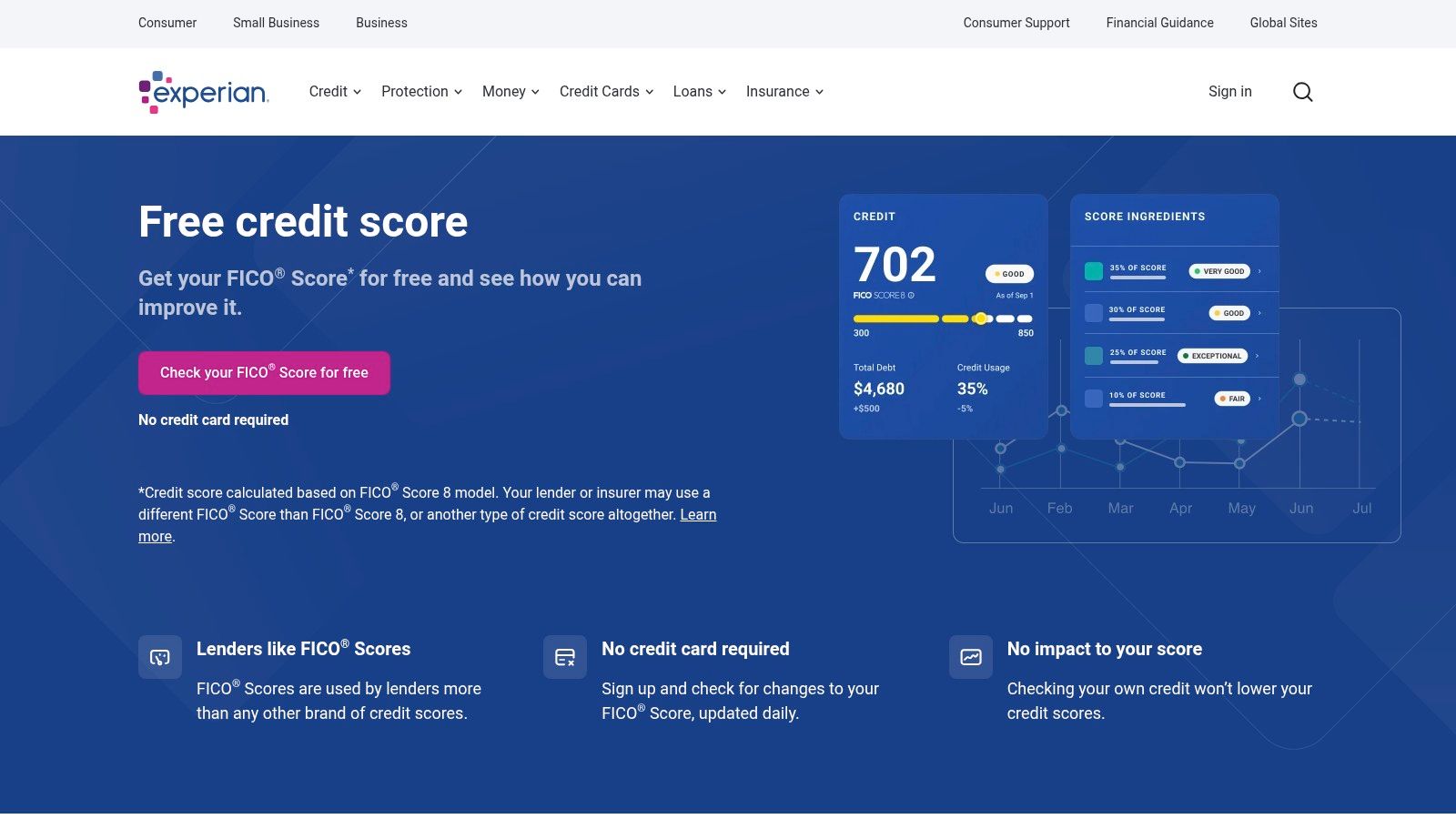Open the Money dropdown
This screenshot has width=1456, height=819.
click(x=511, y=92)
